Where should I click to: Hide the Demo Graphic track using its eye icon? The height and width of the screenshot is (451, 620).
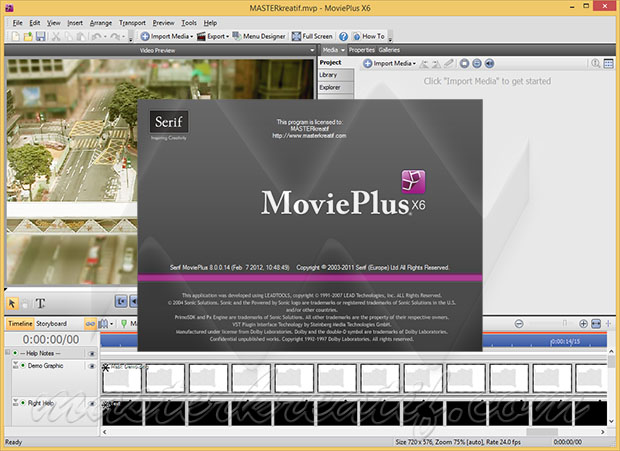(92, 366)
